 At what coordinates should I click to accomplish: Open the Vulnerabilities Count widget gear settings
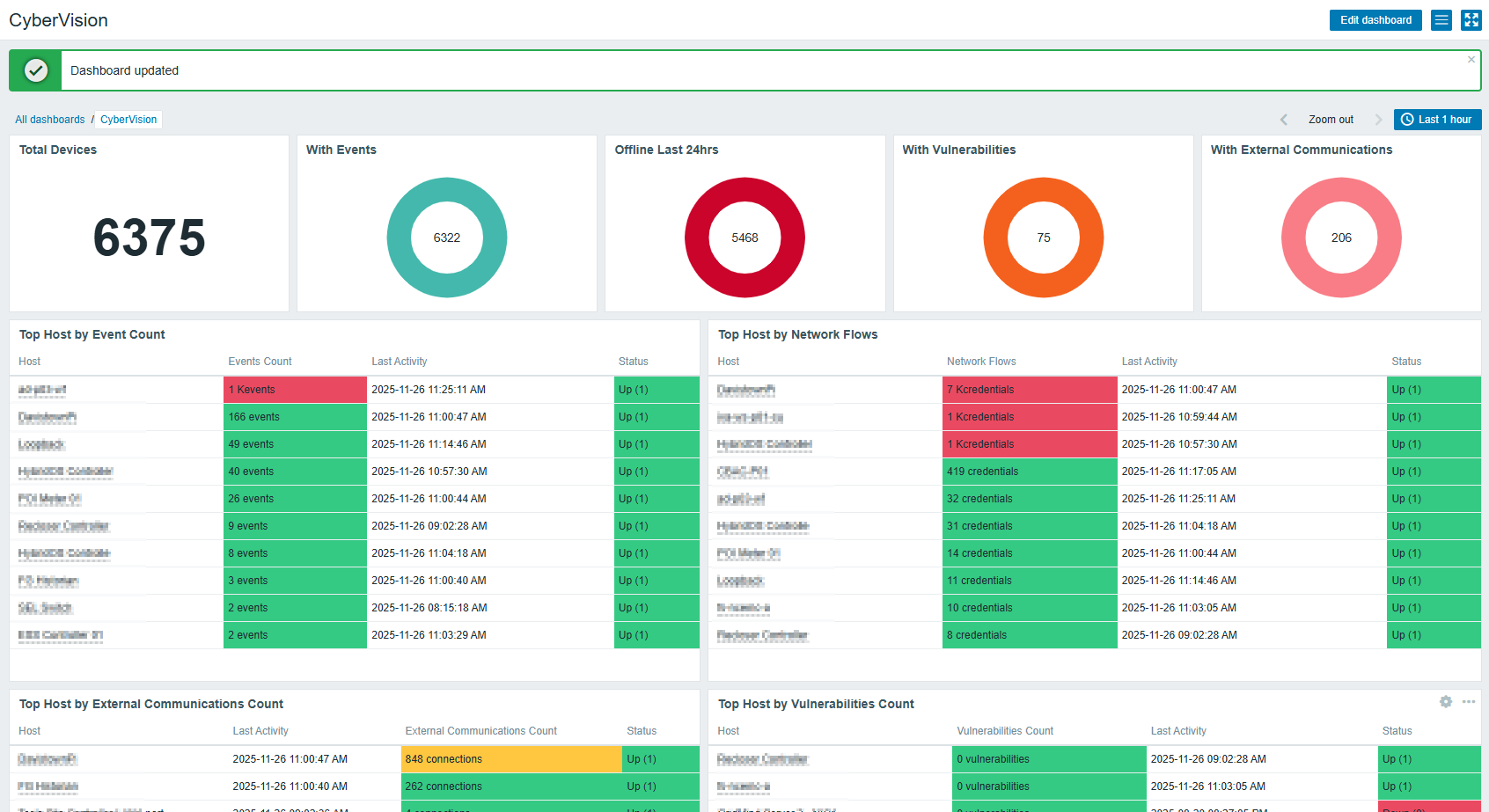(1445, 702)
